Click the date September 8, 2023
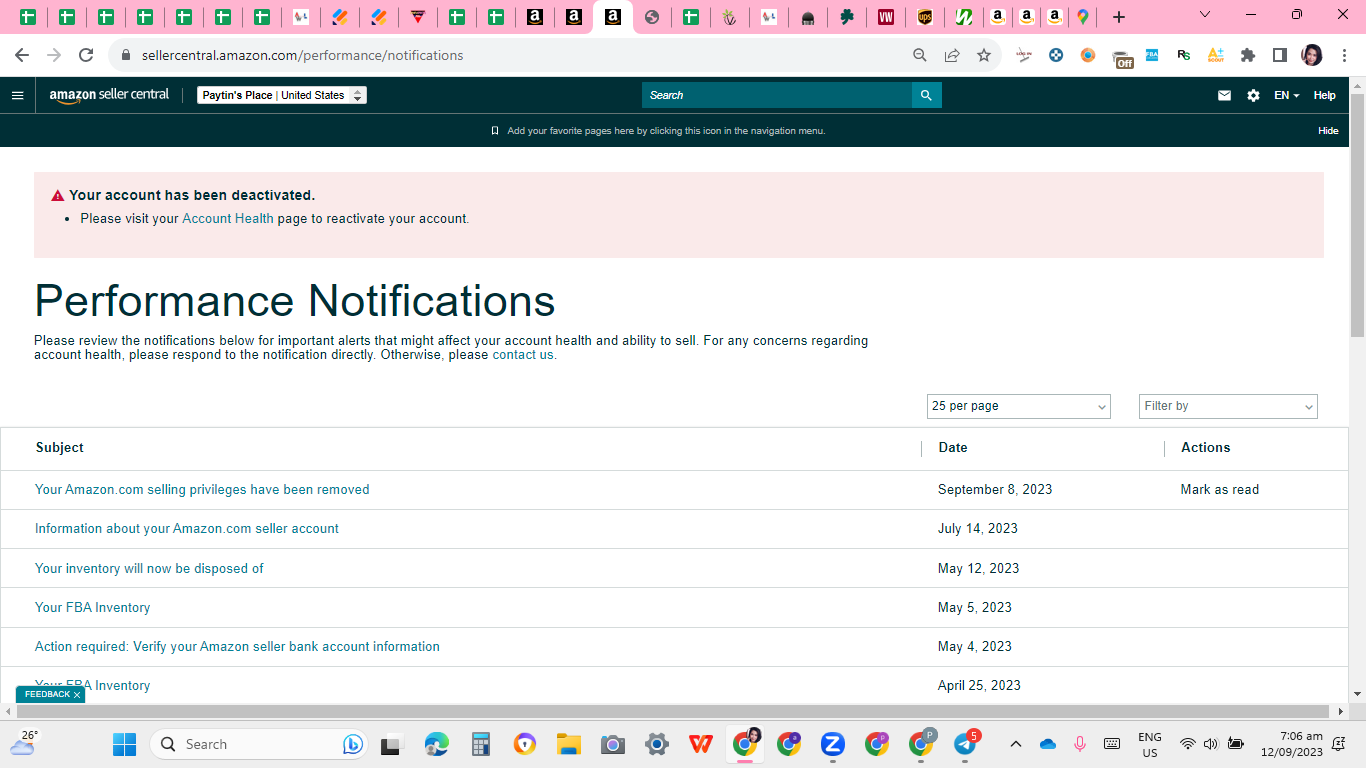The image size is (1366, 768). (x=995, y=490)
